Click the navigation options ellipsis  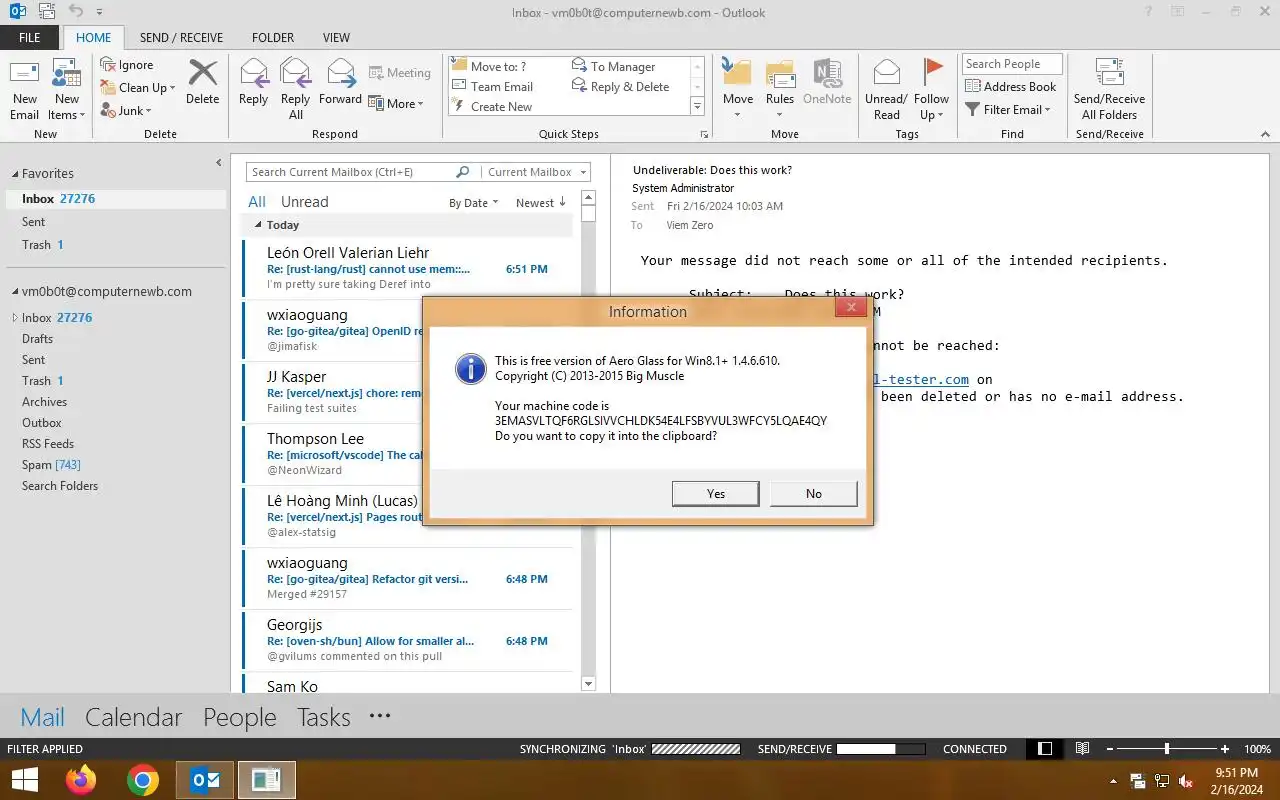coord(379,716)
